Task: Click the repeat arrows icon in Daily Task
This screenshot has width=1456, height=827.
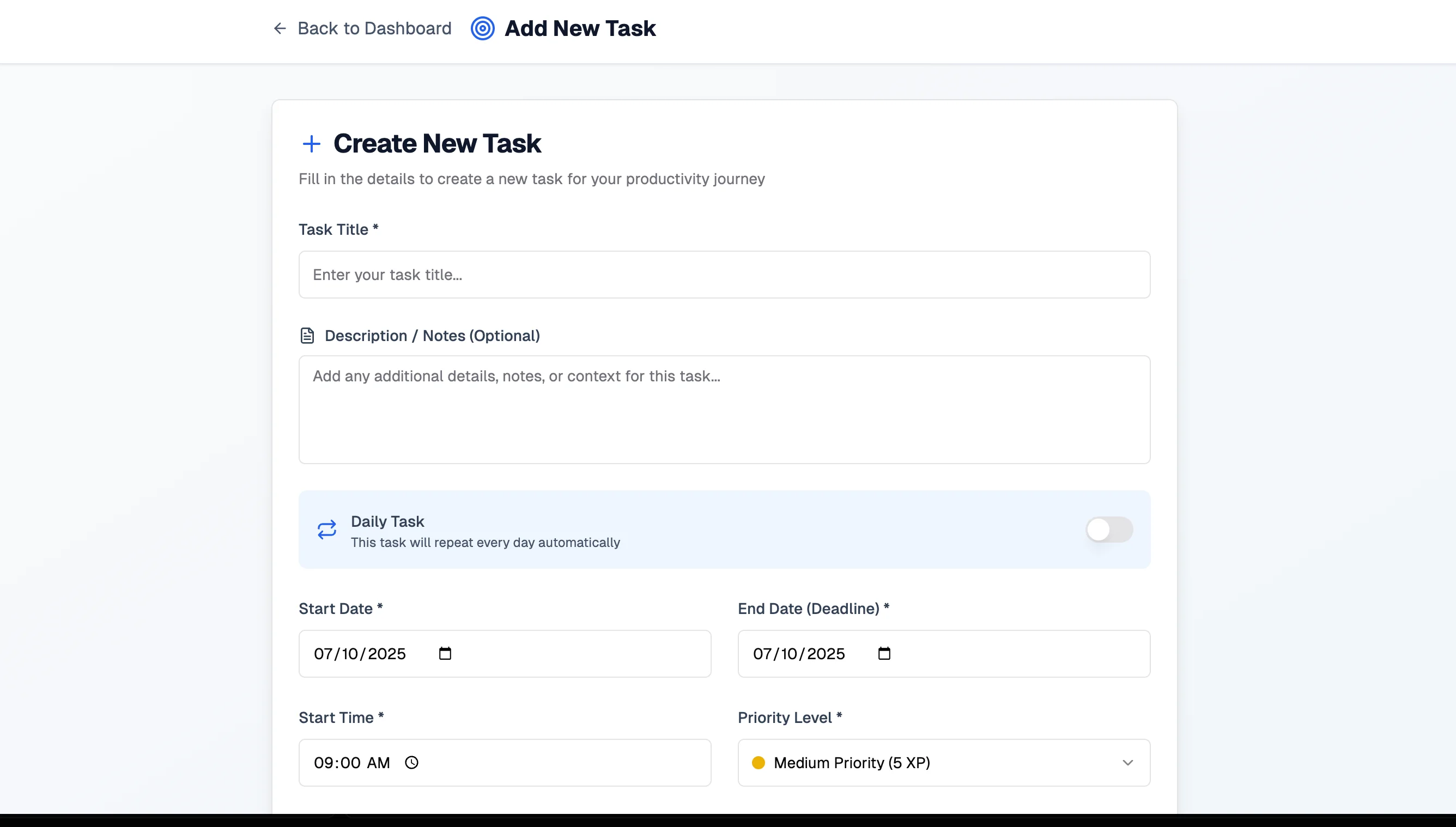Action: click(x=326, y=530)
